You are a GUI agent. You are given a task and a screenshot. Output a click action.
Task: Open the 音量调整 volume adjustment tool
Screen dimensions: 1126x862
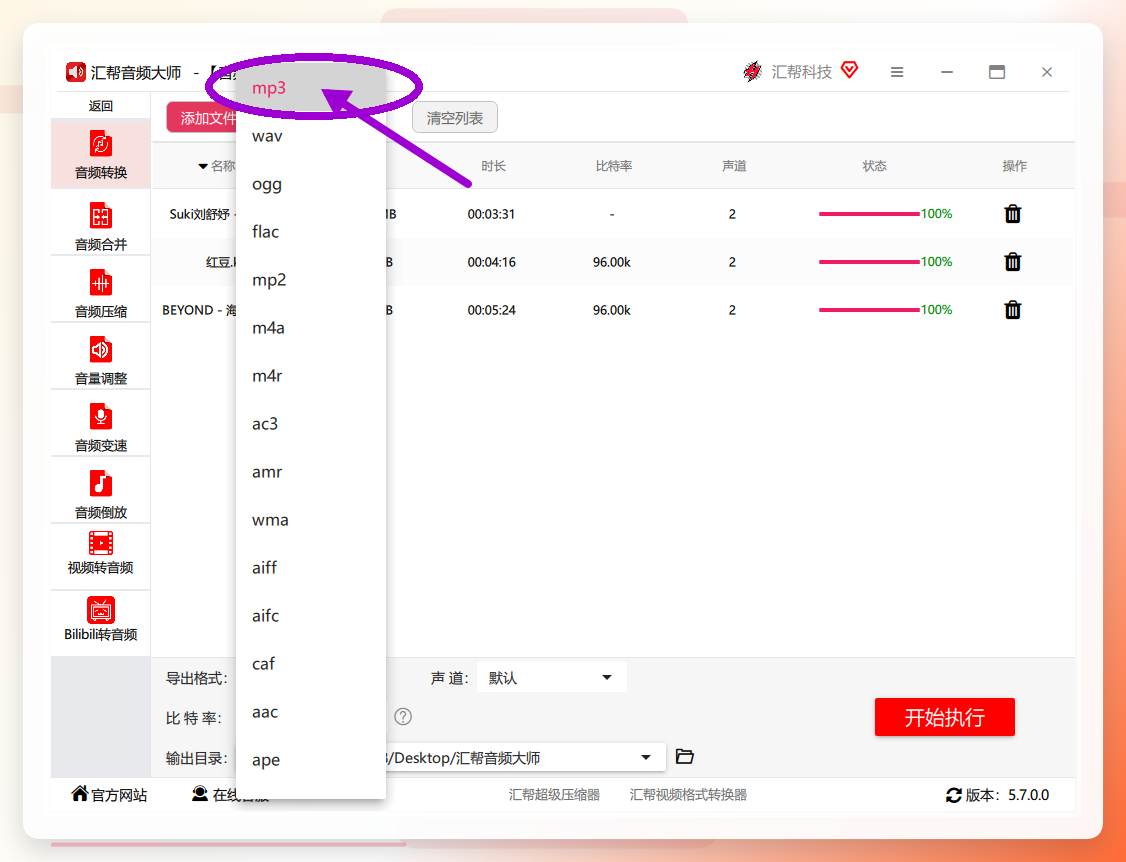pyautogui.click(x=101, y=359)
